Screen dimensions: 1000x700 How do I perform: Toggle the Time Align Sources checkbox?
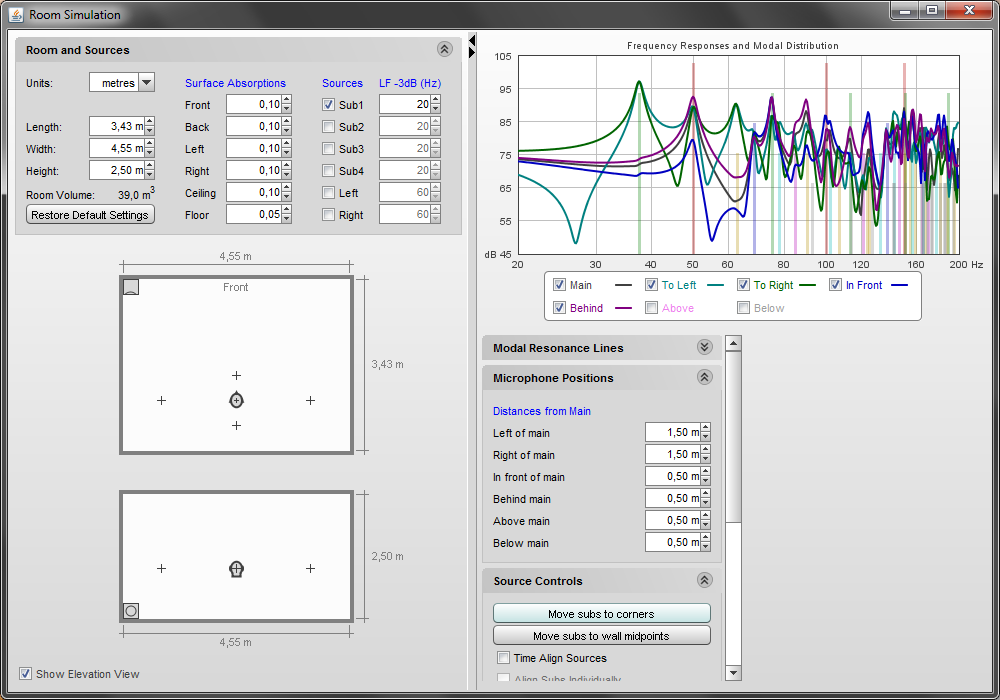(504, 657)
